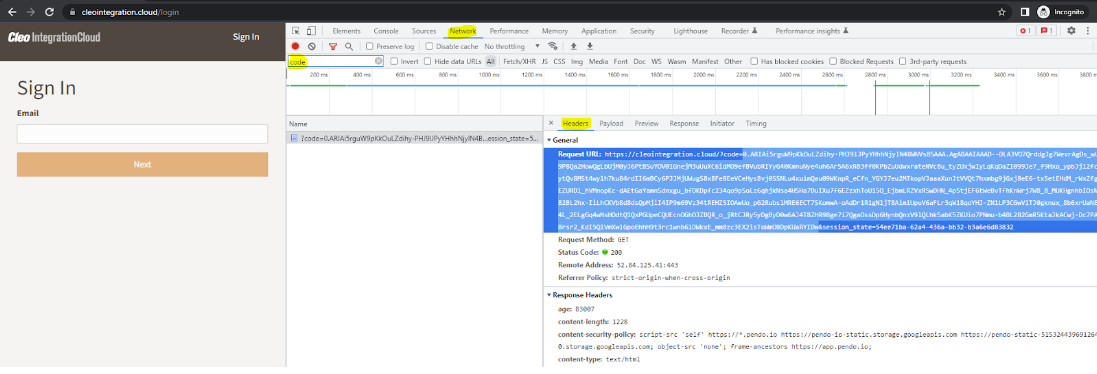The height and width of the screenshot is (374, 1097).
Task: Close the request details panel
Action: pos(551,124)
